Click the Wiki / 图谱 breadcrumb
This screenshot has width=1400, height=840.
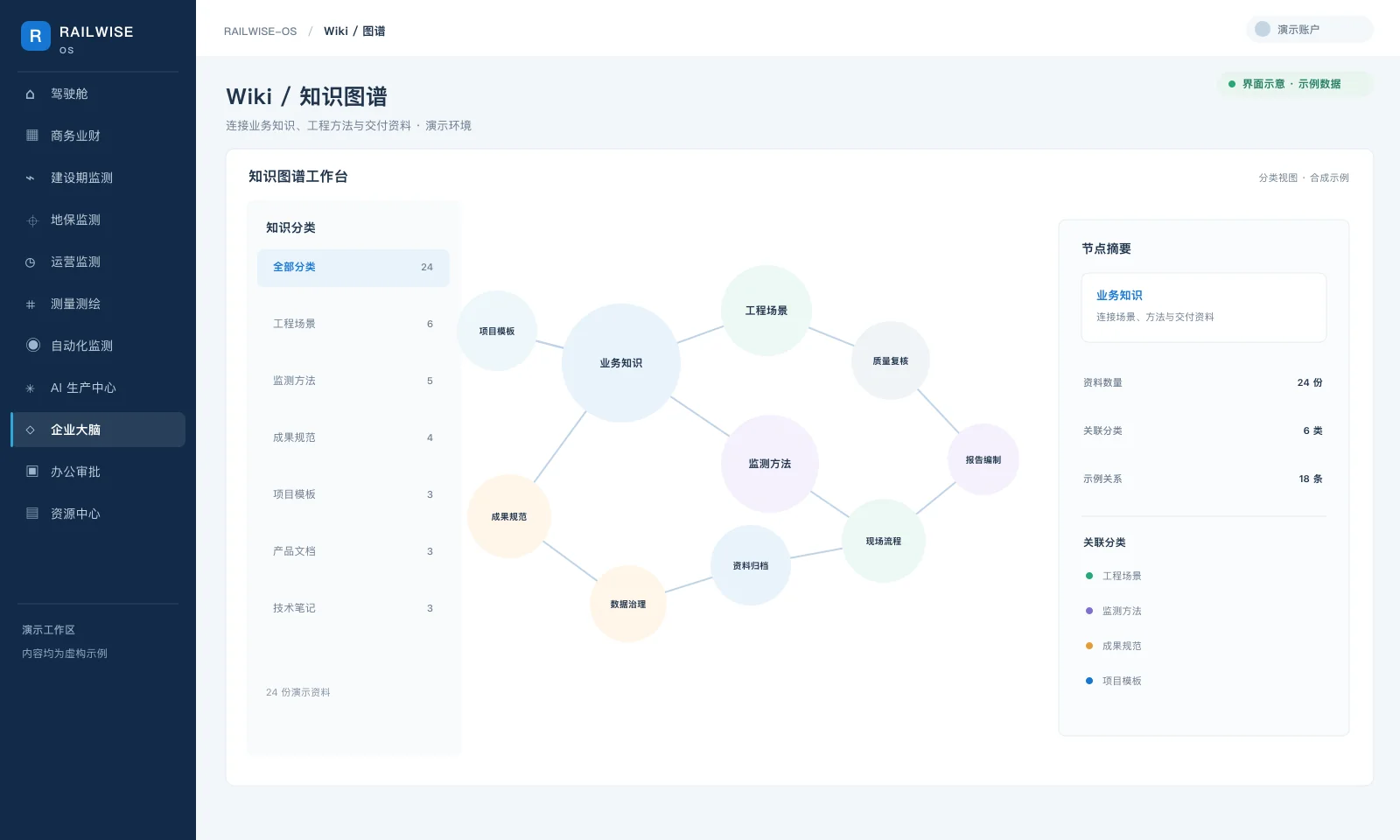(x=354, y=31)
